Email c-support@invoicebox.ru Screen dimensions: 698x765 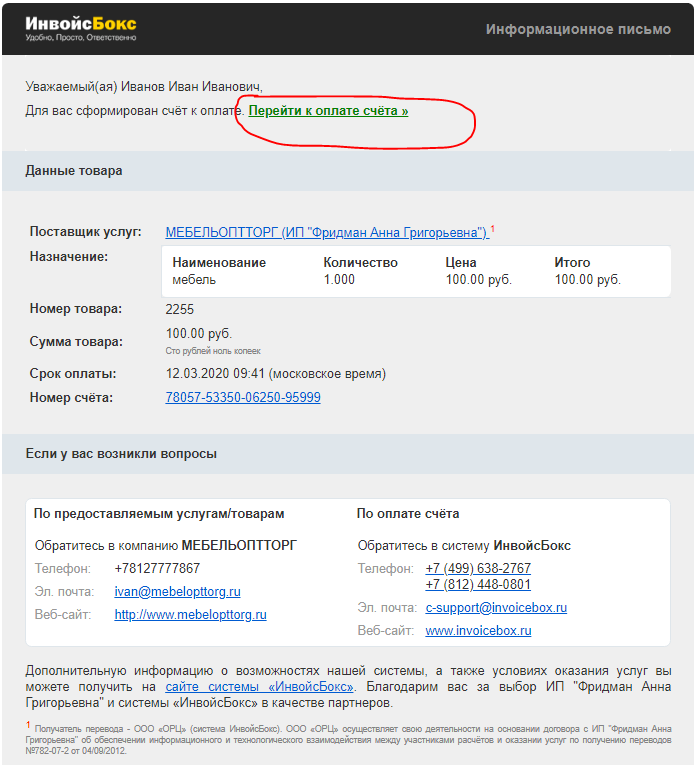496,608
